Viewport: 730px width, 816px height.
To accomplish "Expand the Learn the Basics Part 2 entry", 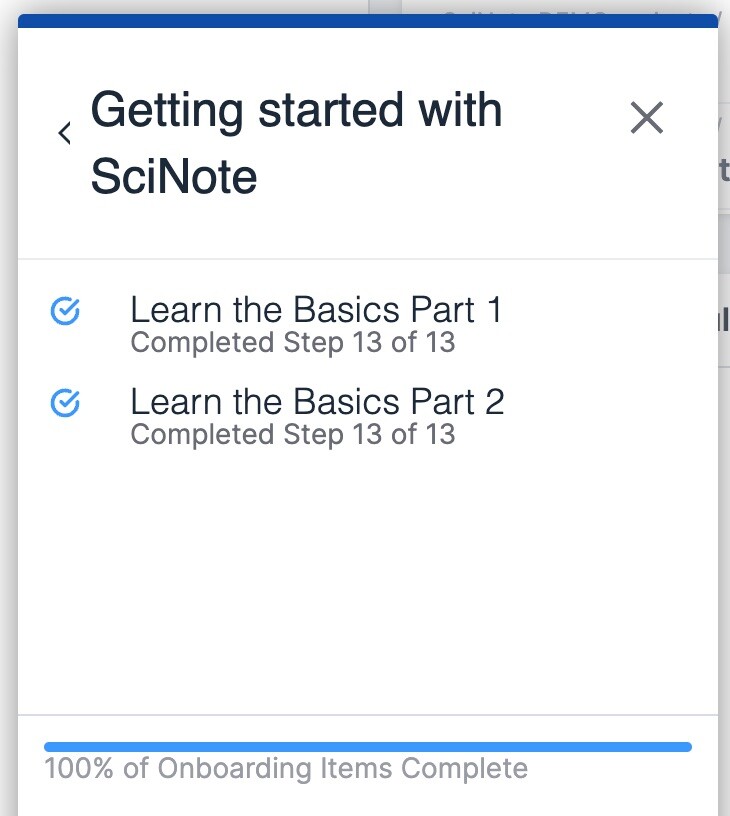I will point(317,402).
